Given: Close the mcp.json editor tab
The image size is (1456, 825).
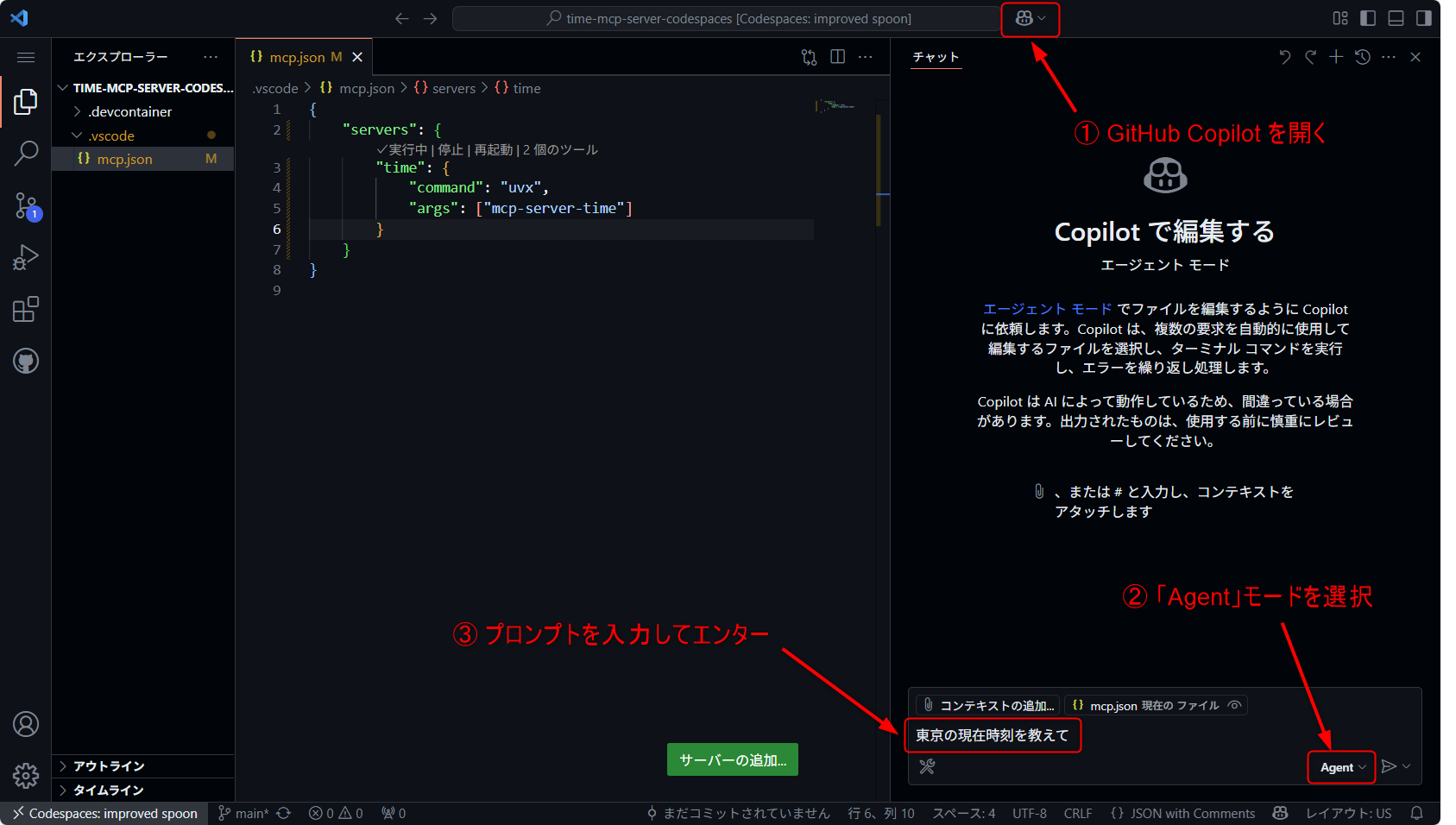Looking at the screenshot, I should click(357, 57).
